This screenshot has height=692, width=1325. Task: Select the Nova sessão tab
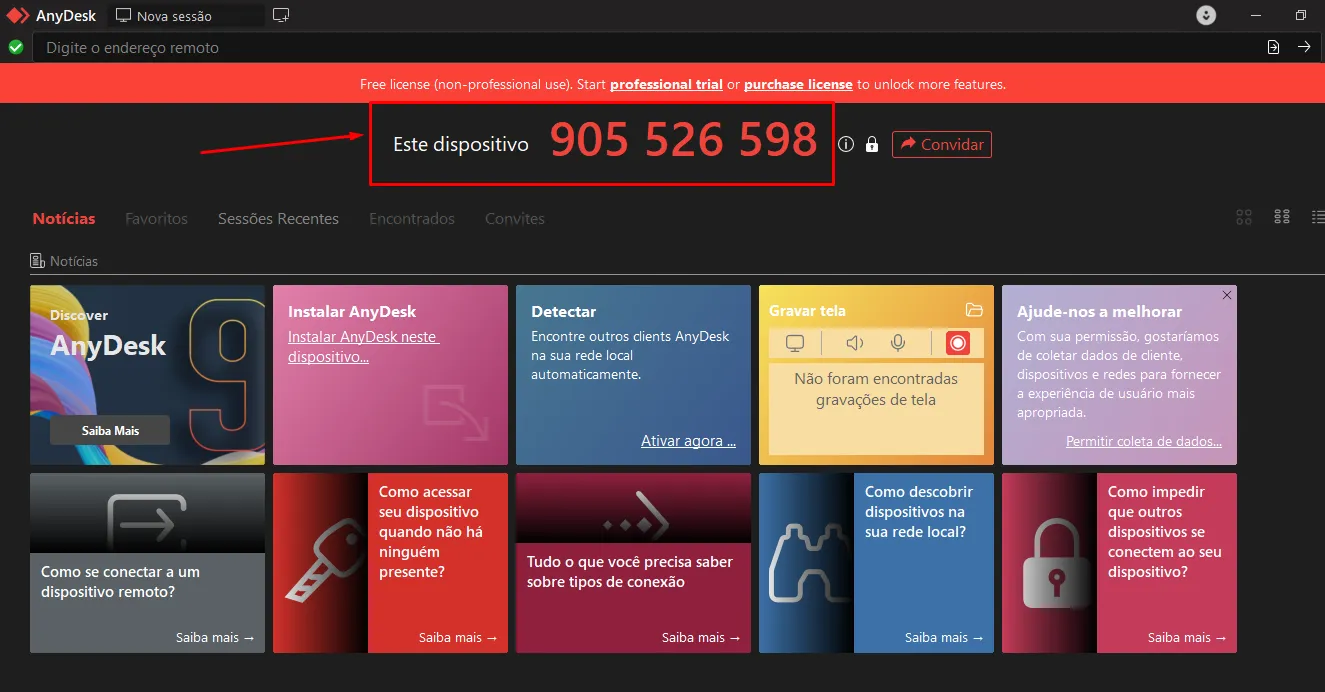pos(185,16)
